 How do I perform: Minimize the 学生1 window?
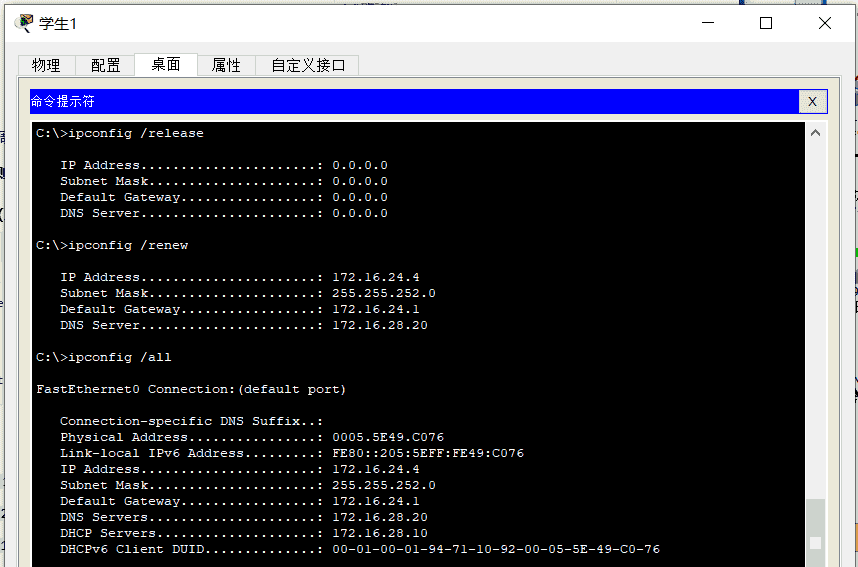point(707,23)
